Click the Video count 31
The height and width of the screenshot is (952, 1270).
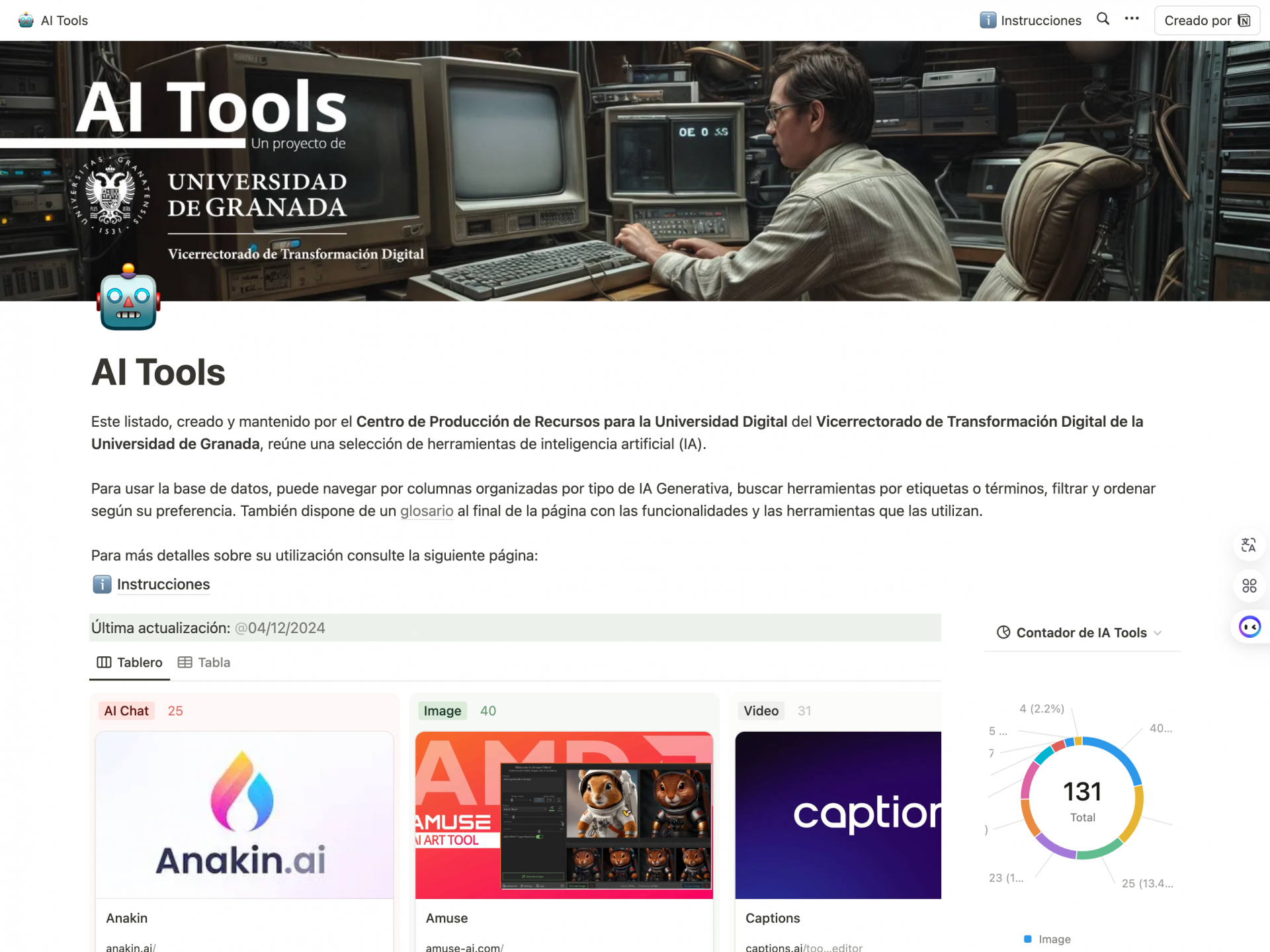tap(804, 711)
